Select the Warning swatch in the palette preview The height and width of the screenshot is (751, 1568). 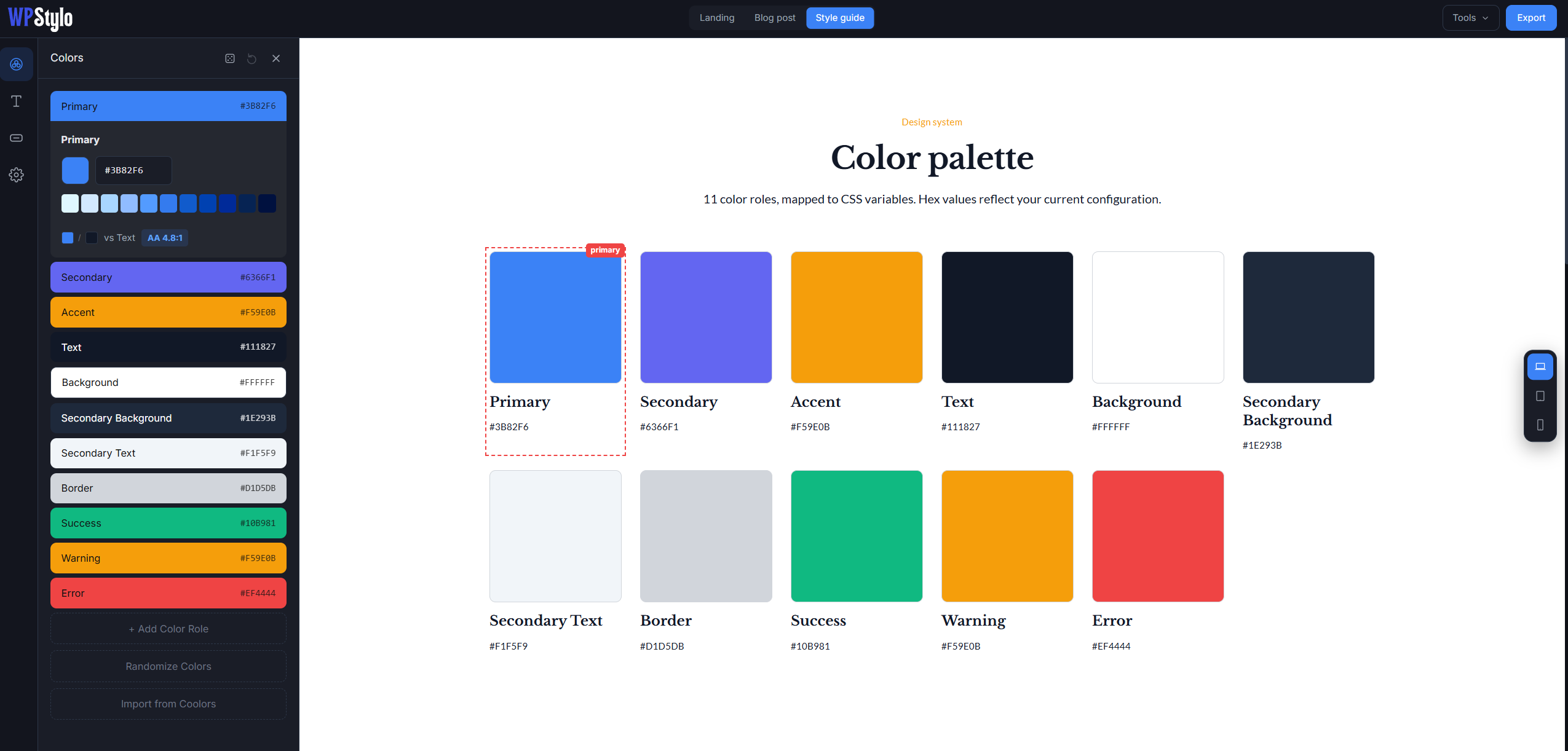(x=1007, y=536)
